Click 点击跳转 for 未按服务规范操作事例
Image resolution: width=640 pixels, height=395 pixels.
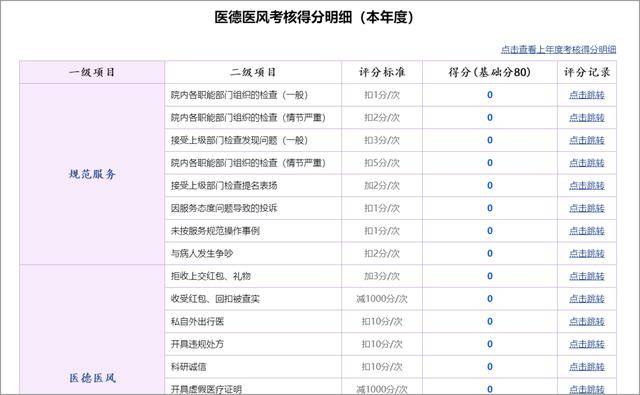pos(587,231)
